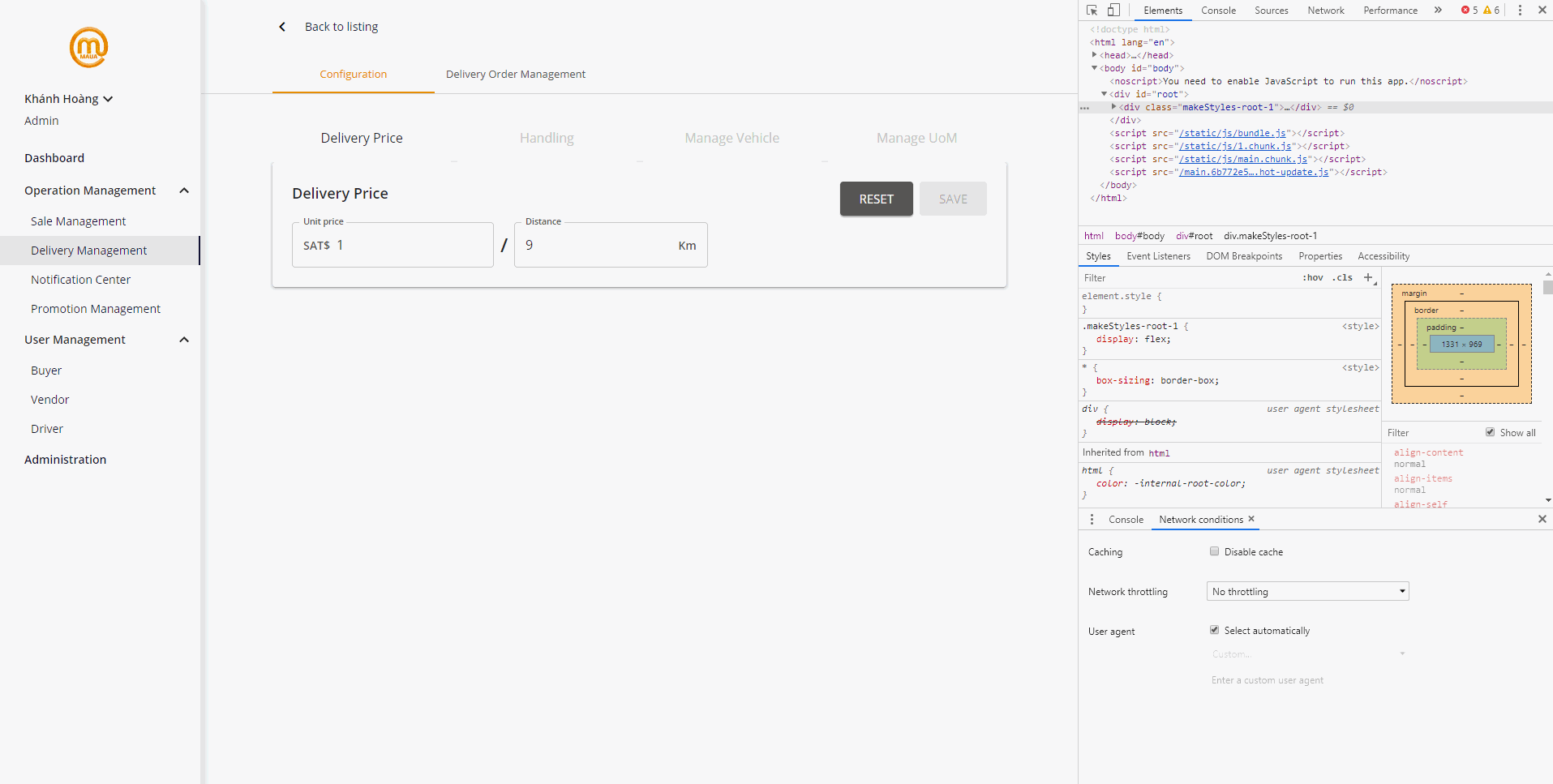Expand the makeStyles-root-1 div node

tap(1114, 107)
